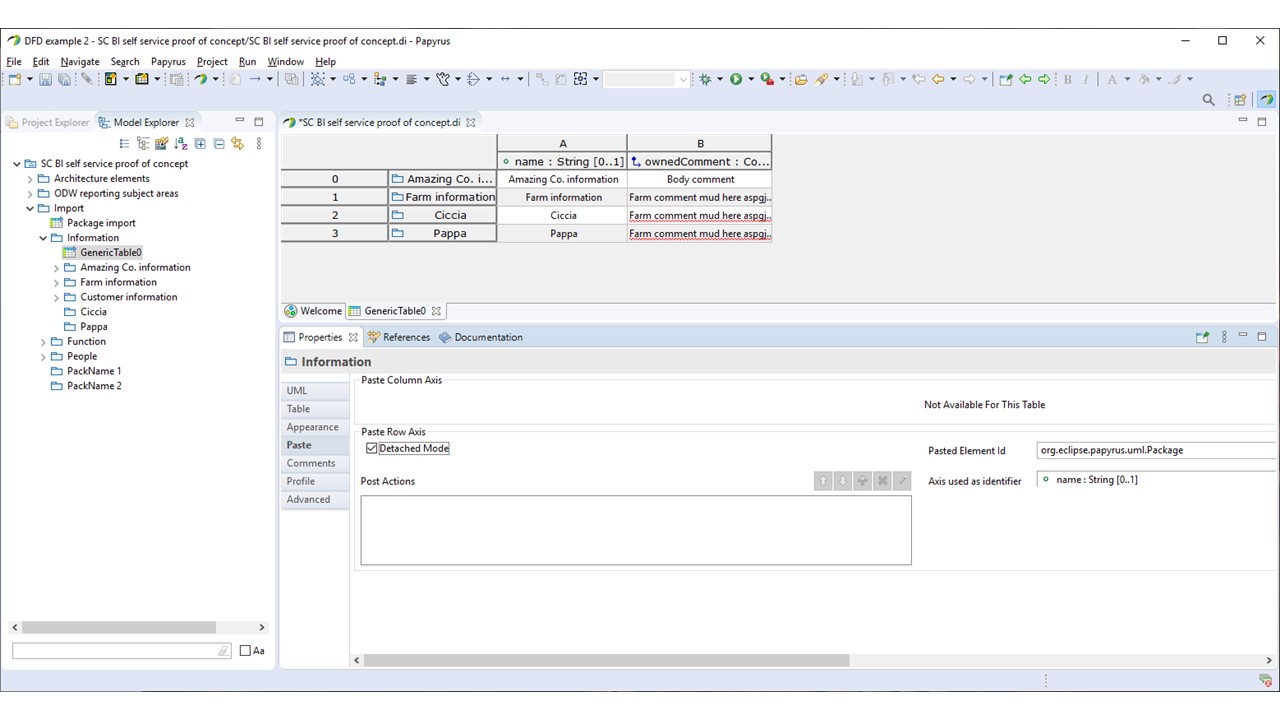Click the green Run button icon
The height and width of the screenshot is (720, 1280).
[x=736, y=79]
